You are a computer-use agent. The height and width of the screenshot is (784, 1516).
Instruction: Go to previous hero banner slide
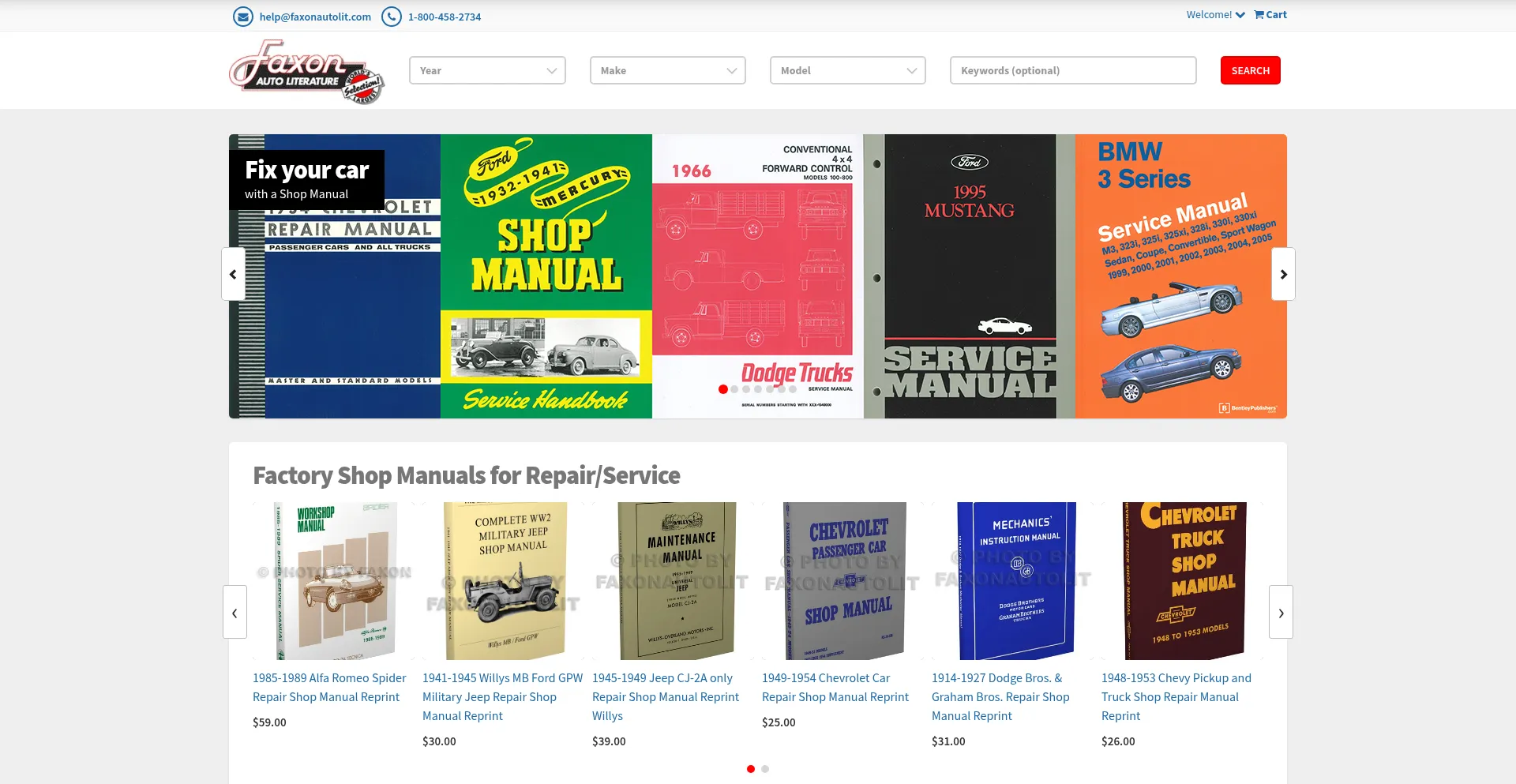233,274
